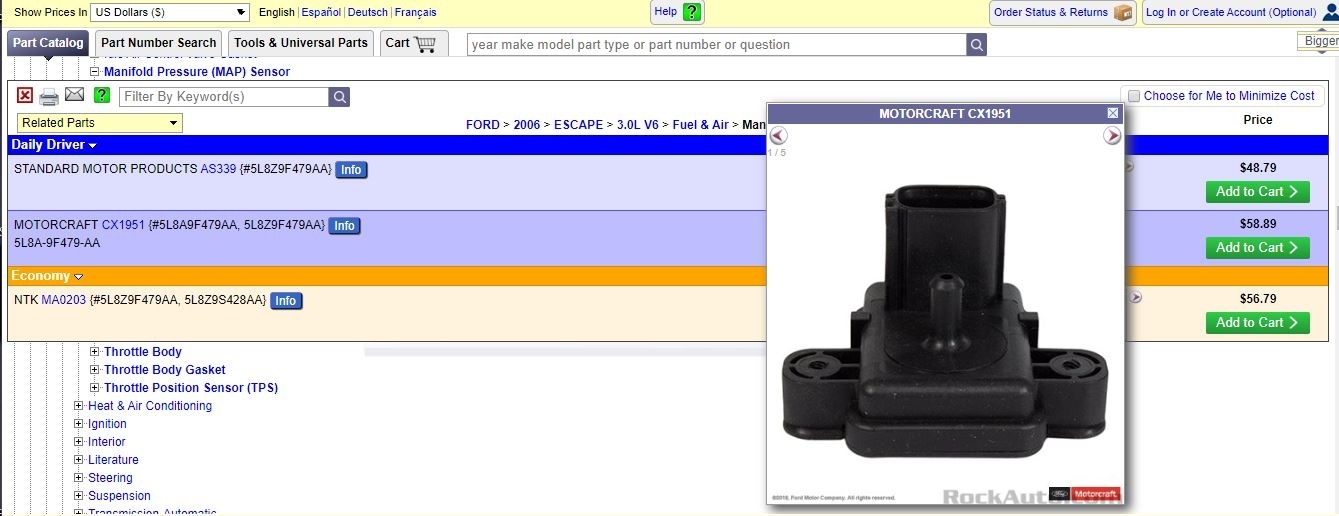
Task: Click the $58.89 price text
Action: coord(1257,224)
